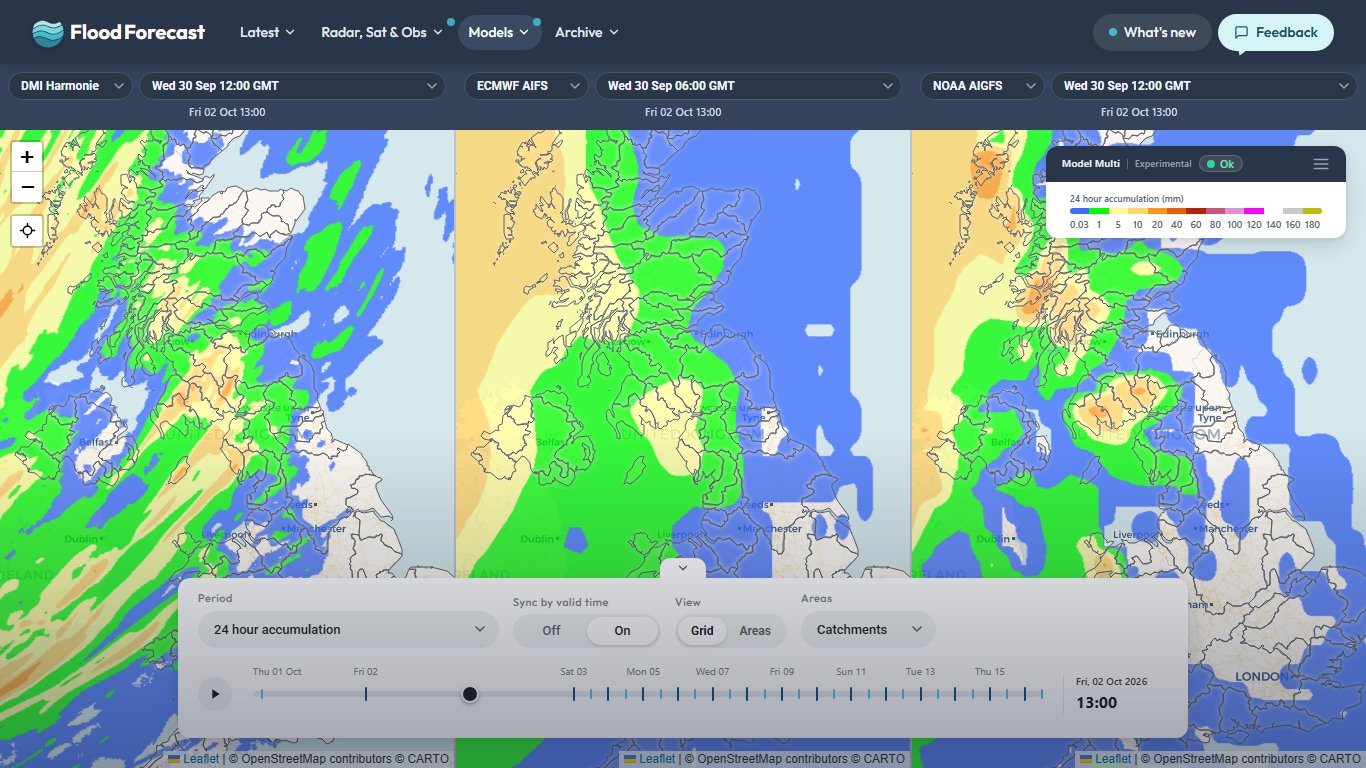This screenshot has height=768, width=1366.
Task: Change the ECMWF AIFS model selector
Action: (x=526, y=86)
